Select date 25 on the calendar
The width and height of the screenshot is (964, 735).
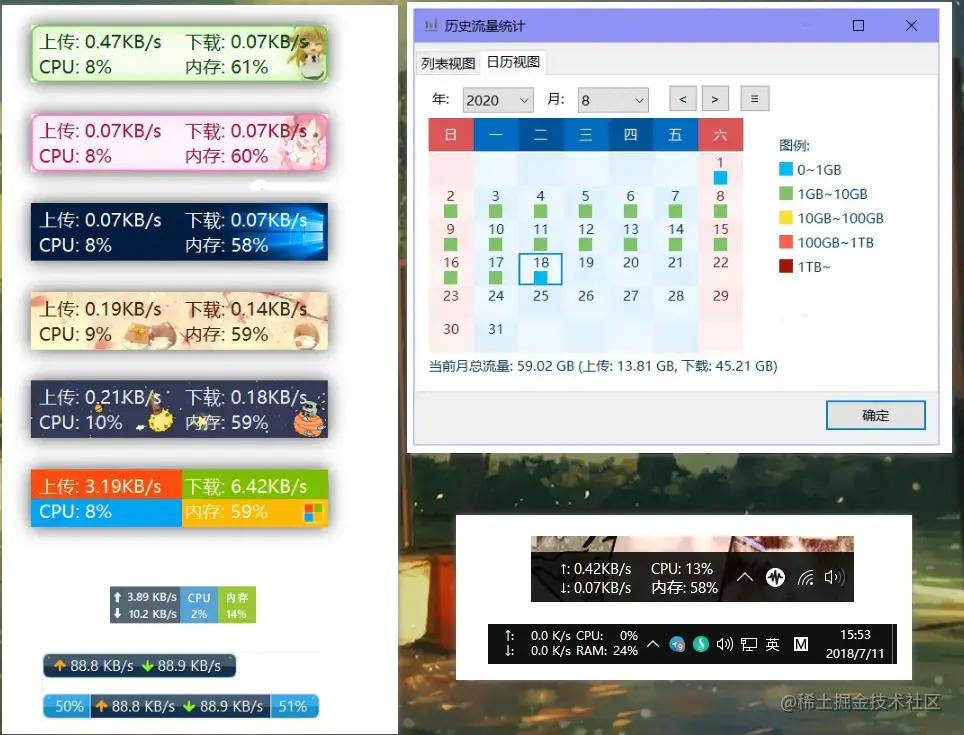coord(540,296)
